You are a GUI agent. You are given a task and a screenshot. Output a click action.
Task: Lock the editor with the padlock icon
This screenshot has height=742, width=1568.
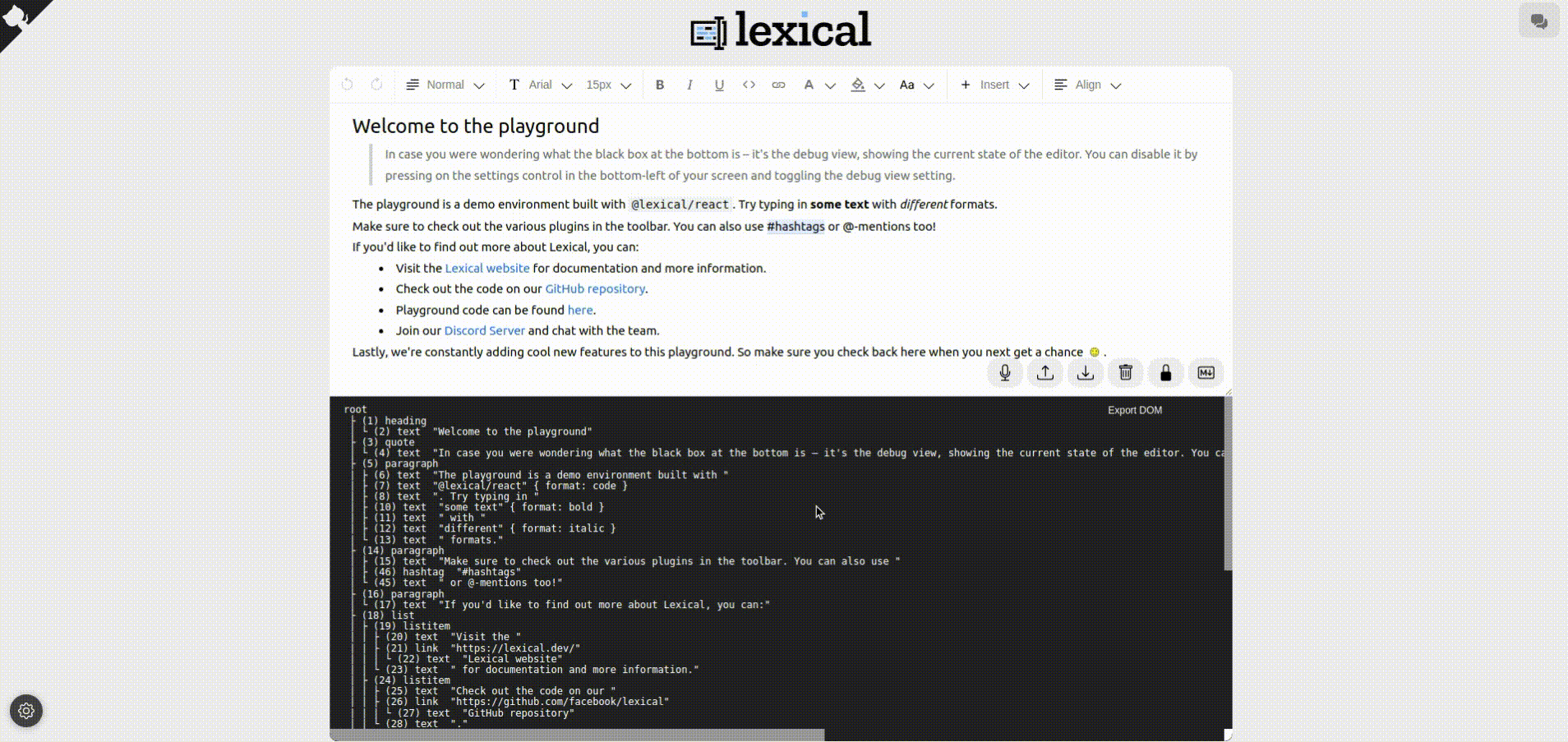click(x=1165, y=373)
